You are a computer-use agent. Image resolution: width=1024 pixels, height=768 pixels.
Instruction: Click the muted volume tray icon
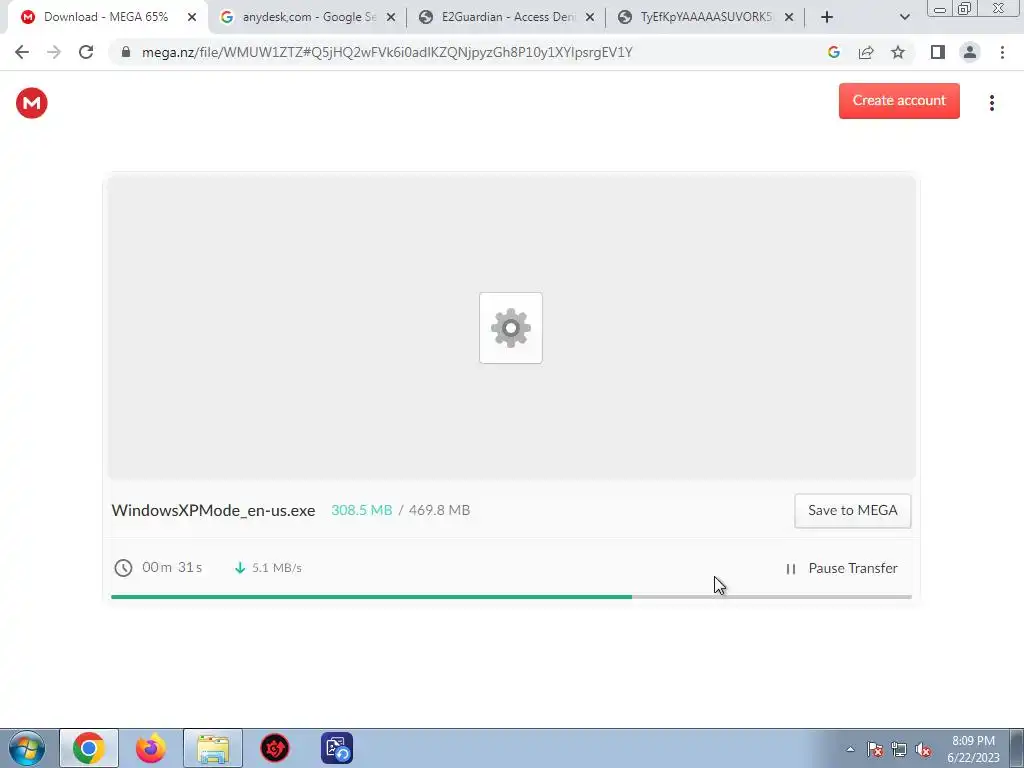click(923, 749)
